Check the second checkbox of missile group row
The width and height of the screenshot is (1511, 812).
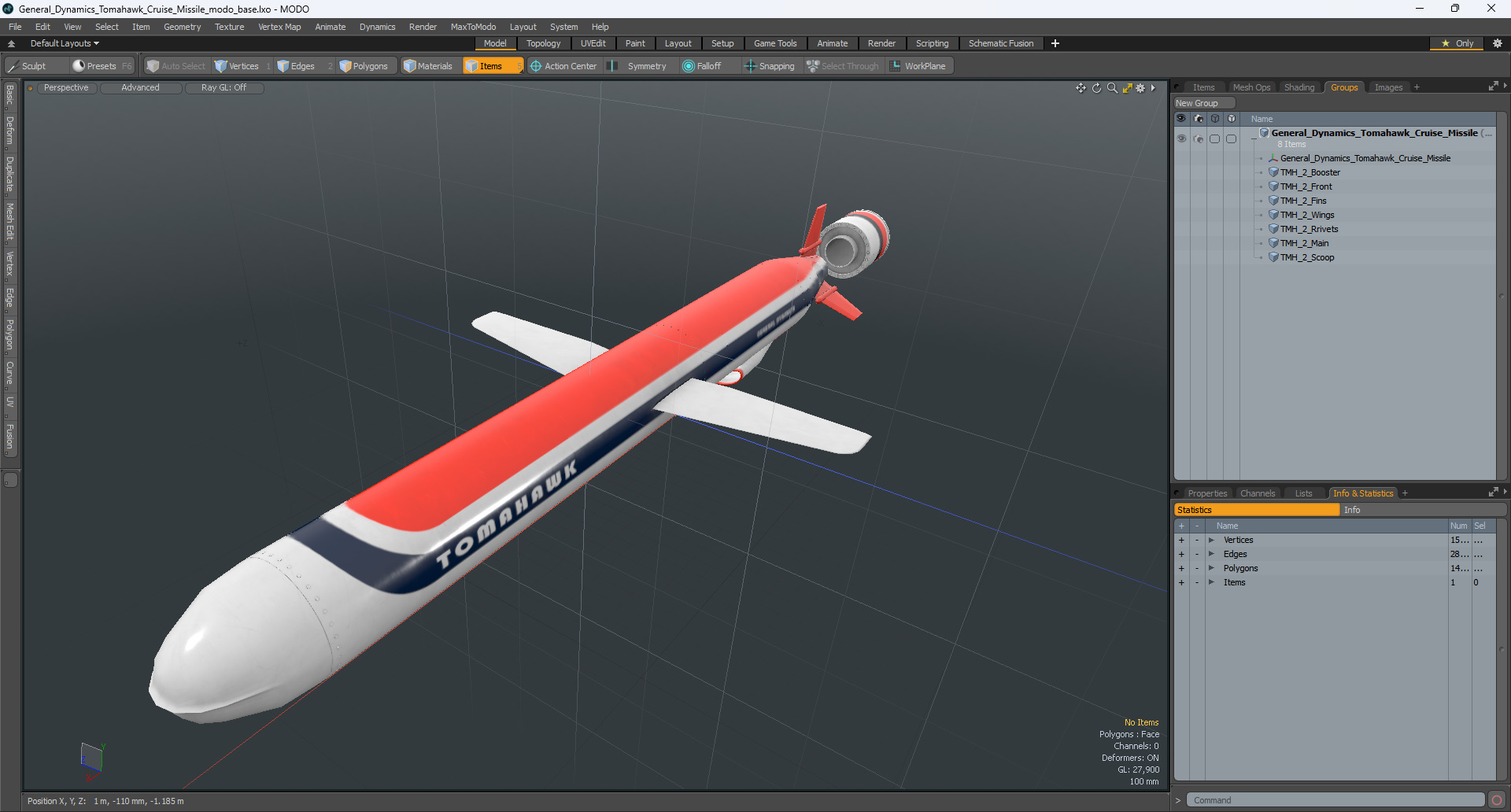coord(1232,138)
